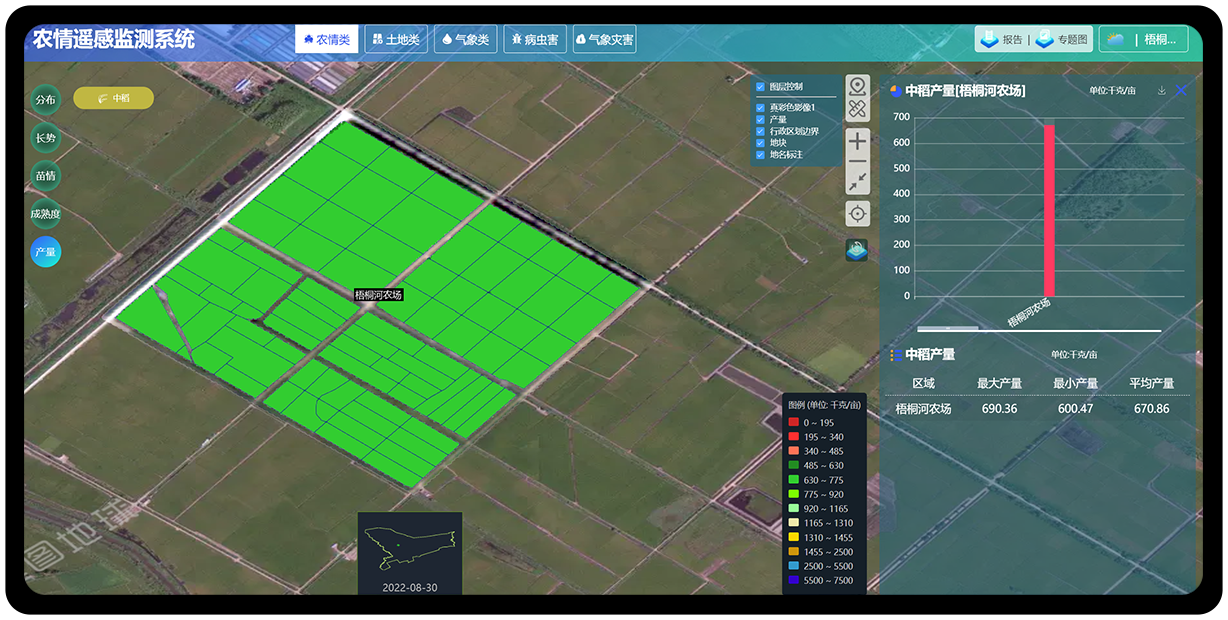The image size is (1228, 620).
Task: Click the 长势 side button
Action: (x=45, y=138)
